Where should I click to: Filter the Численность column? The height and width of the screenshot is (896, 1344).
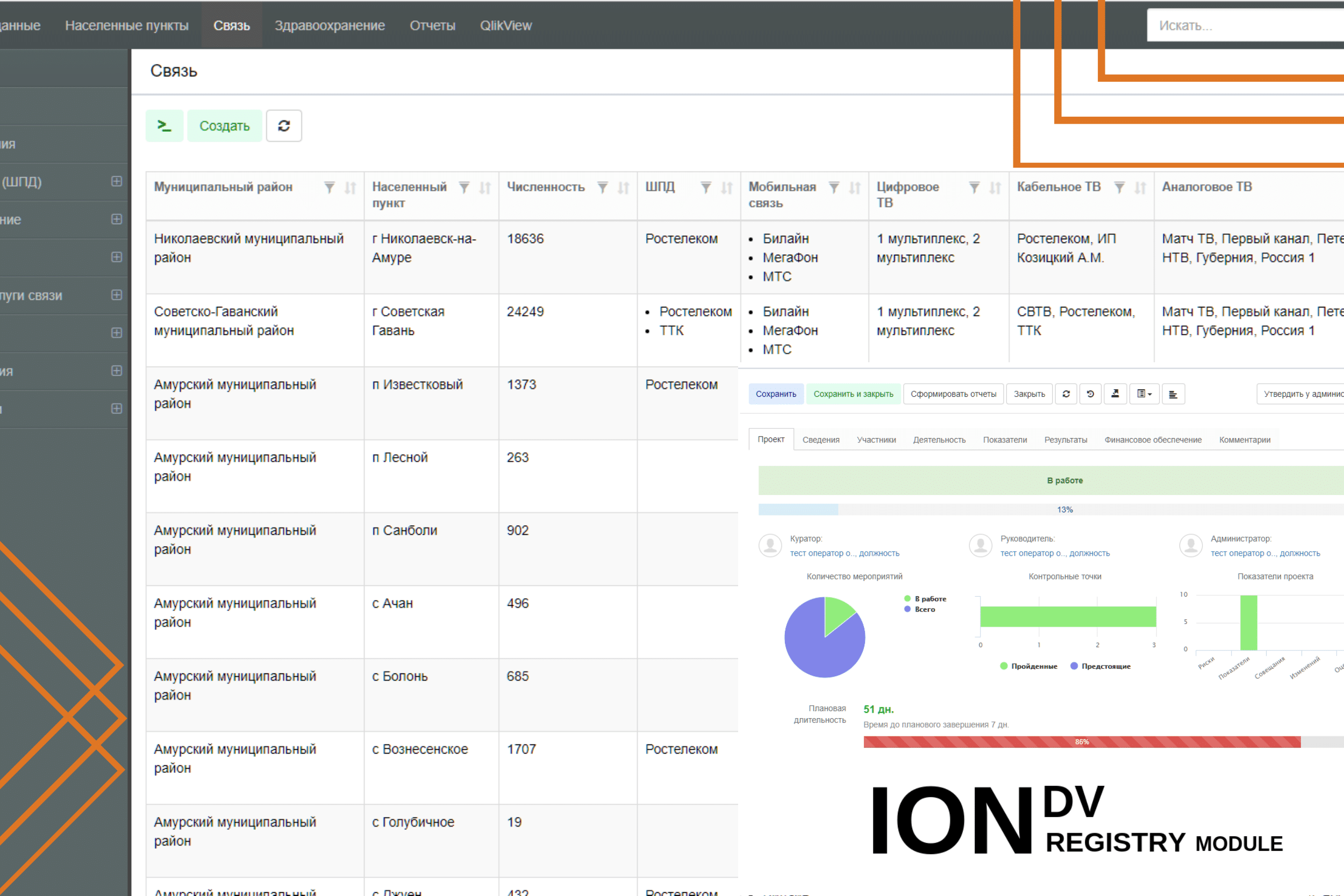pos(603,188)
